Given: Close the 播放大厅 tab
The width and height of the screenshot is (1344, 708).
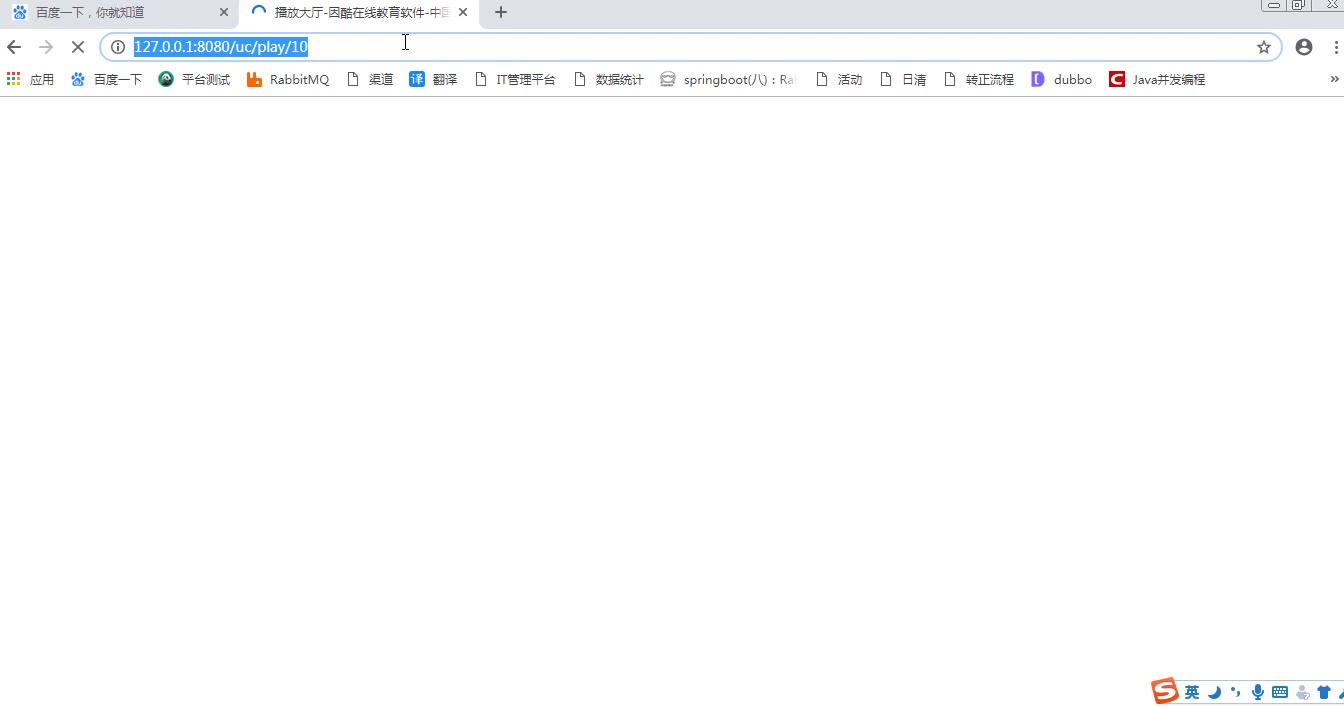Looking at the screenshot, I should (463, 13).
